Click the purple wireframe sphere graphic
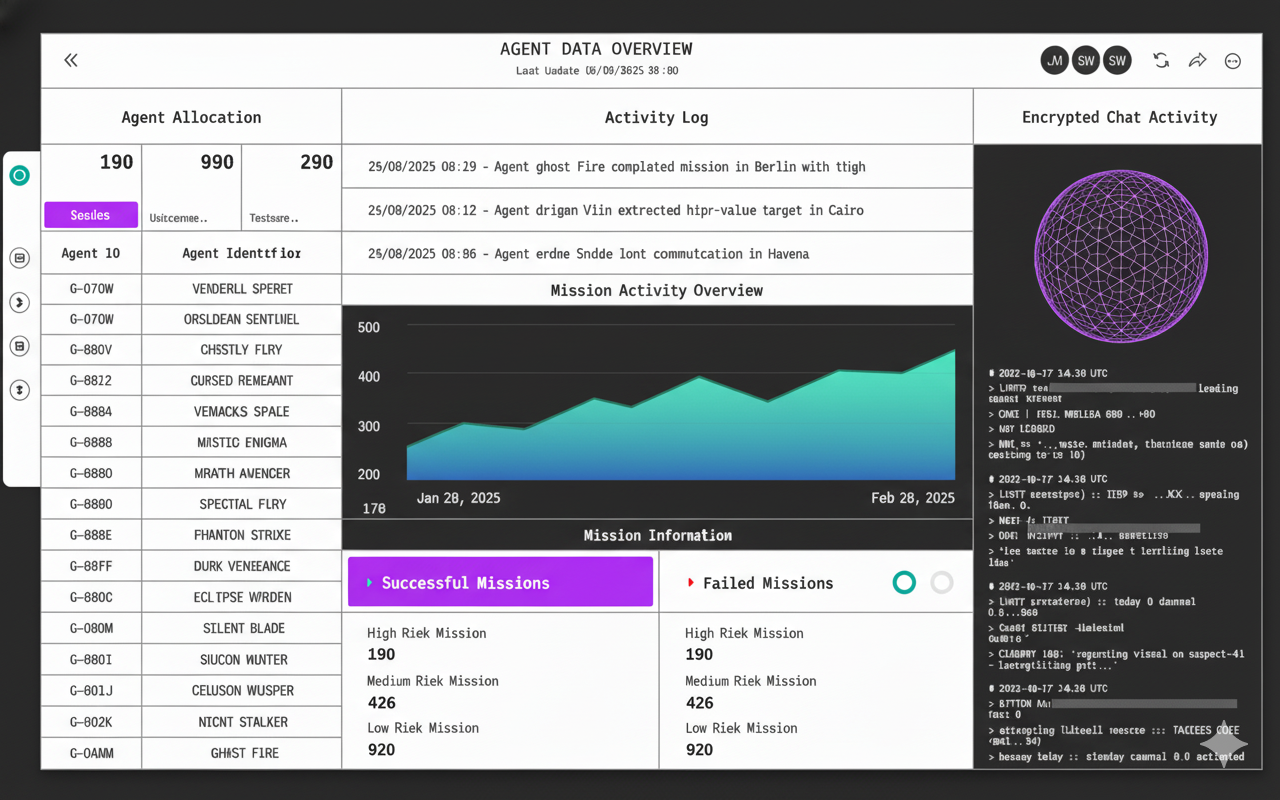This screenshot has height=800, width=1280. click(1120, 256)
